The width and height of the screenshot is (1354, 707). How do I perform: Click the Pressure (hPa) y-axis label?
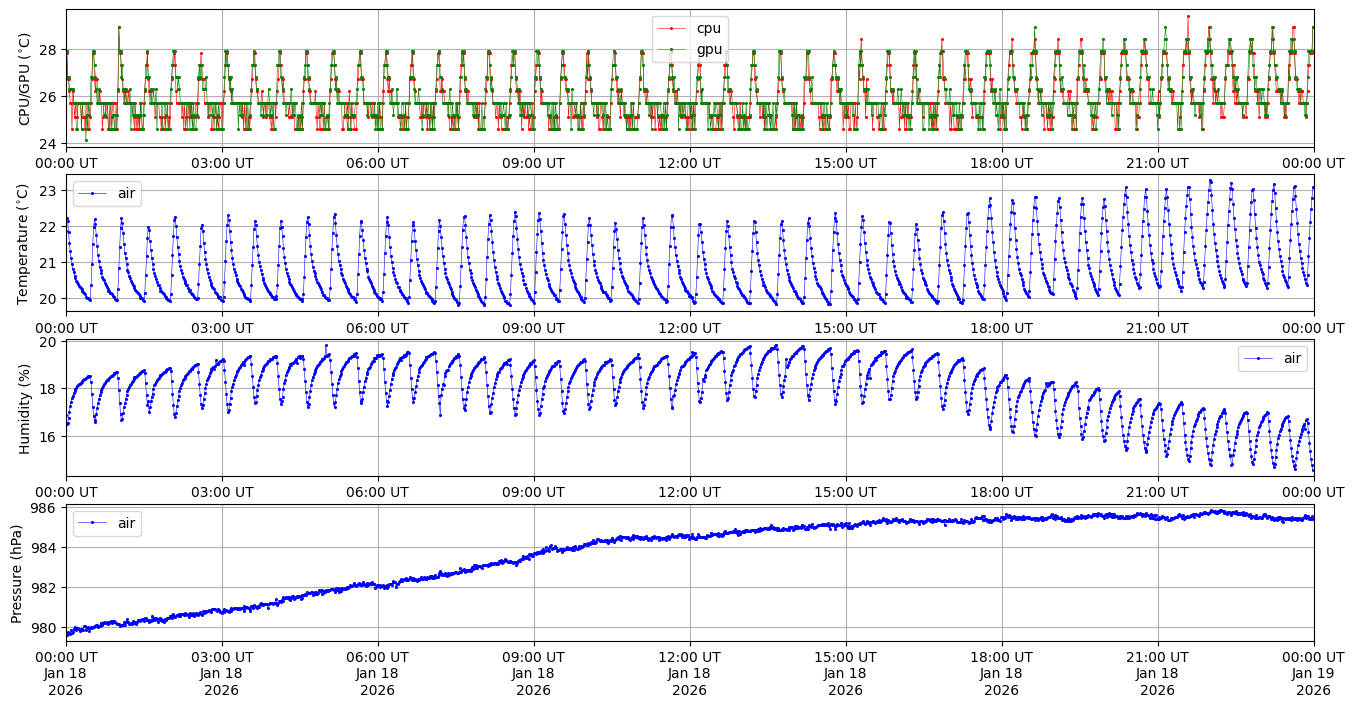[x=17, y=573]
